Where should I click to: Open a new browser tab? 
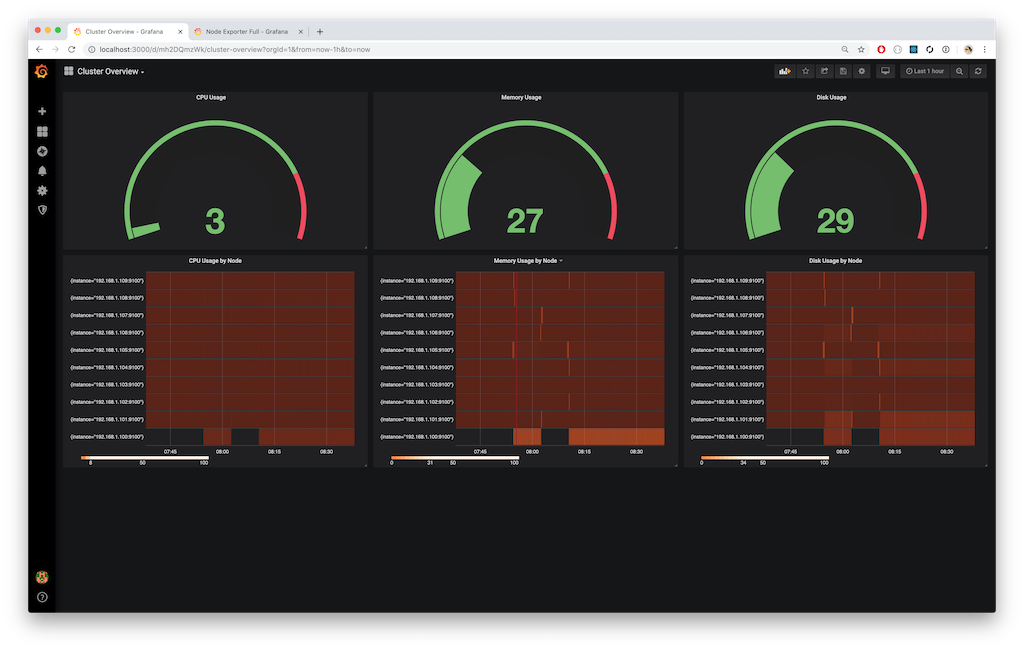coord(320,31)
